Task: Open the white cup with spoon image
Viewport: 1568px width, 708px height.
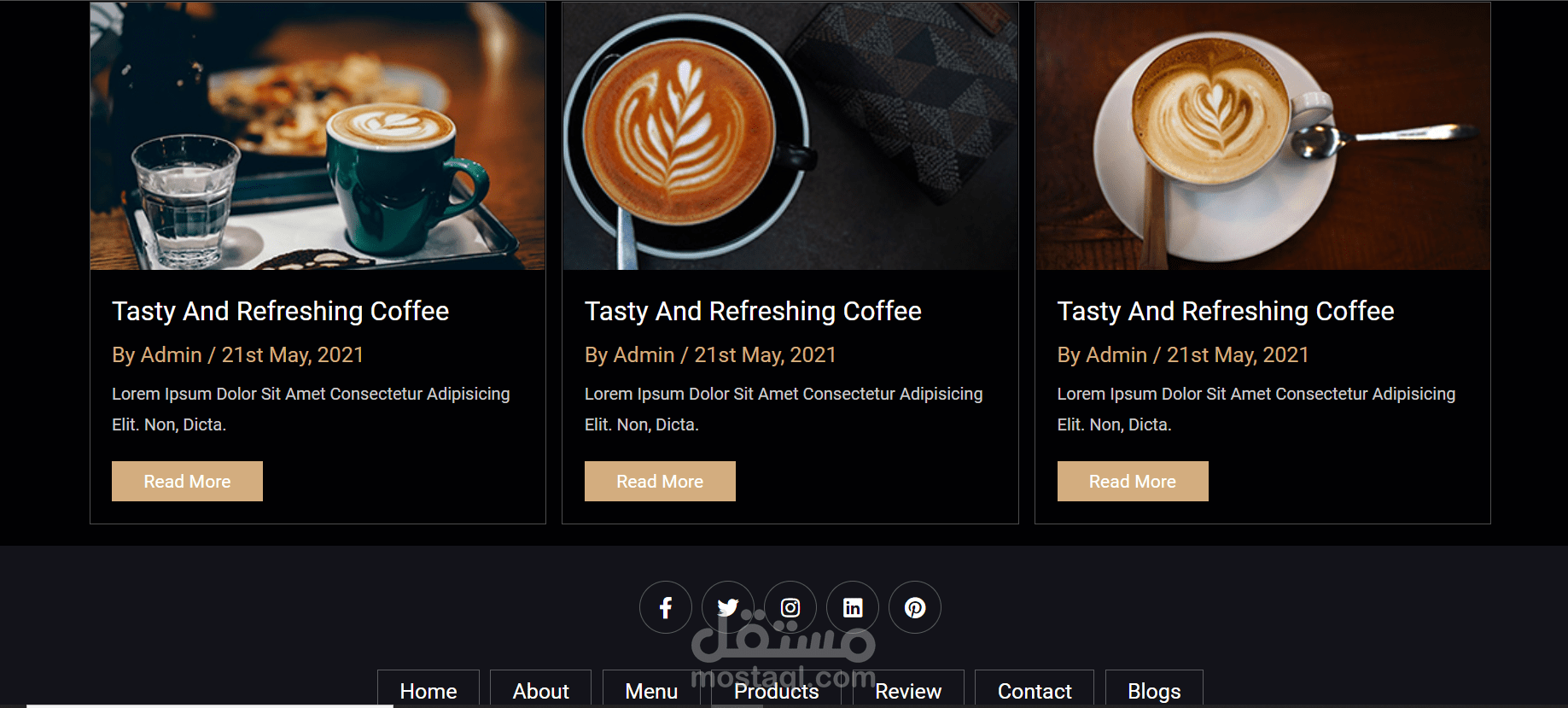Action: pyautogui.click(x=1262, y=136)
